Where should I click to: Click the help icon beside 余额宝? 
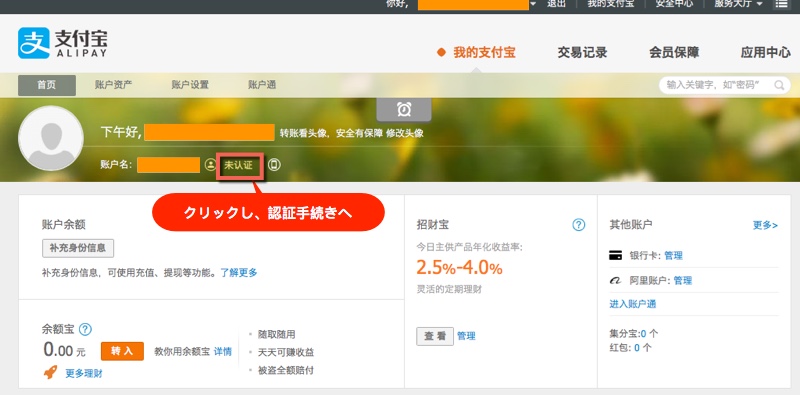[85, 330]
